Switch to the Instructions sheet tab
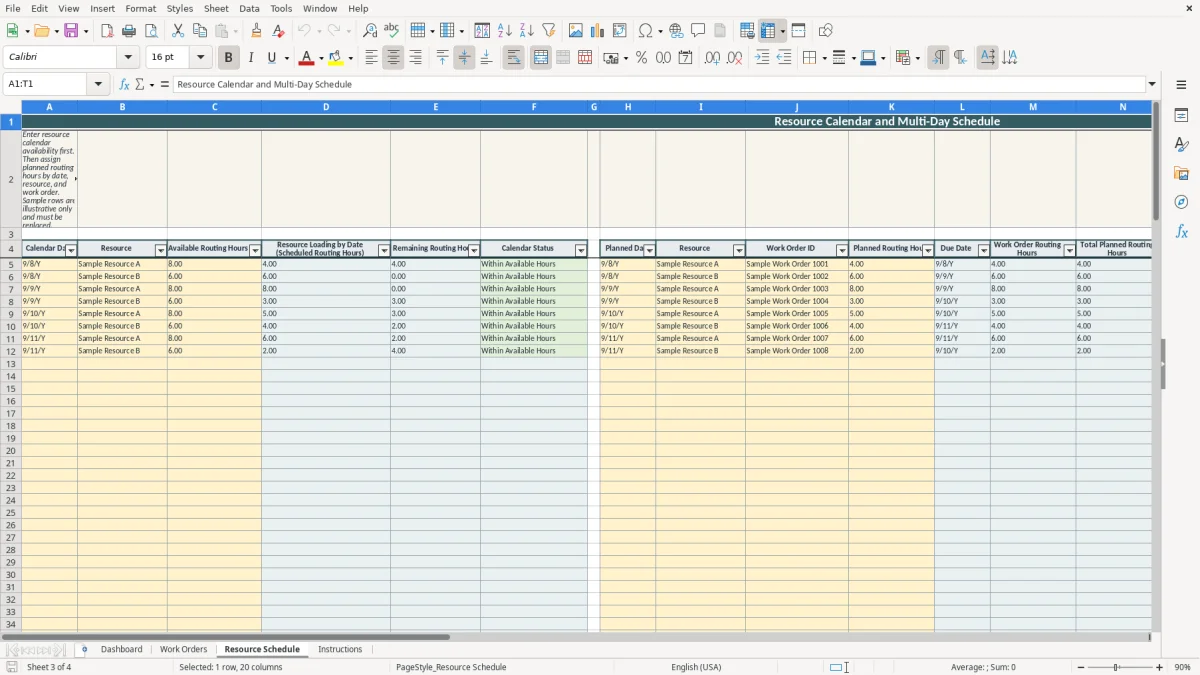Screen dimensions: 1200x675 (x=340, y=649)
